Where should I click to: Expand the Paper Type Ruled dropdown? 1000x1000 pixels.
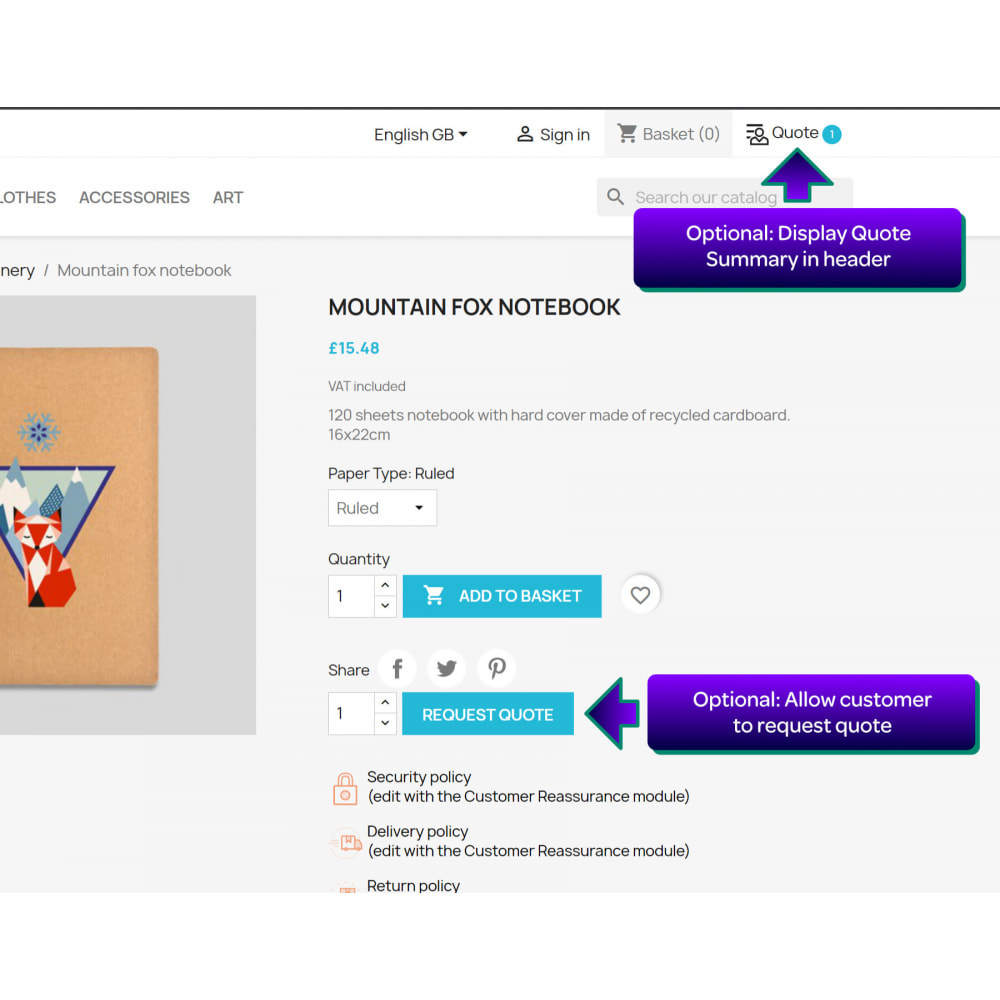382,508
